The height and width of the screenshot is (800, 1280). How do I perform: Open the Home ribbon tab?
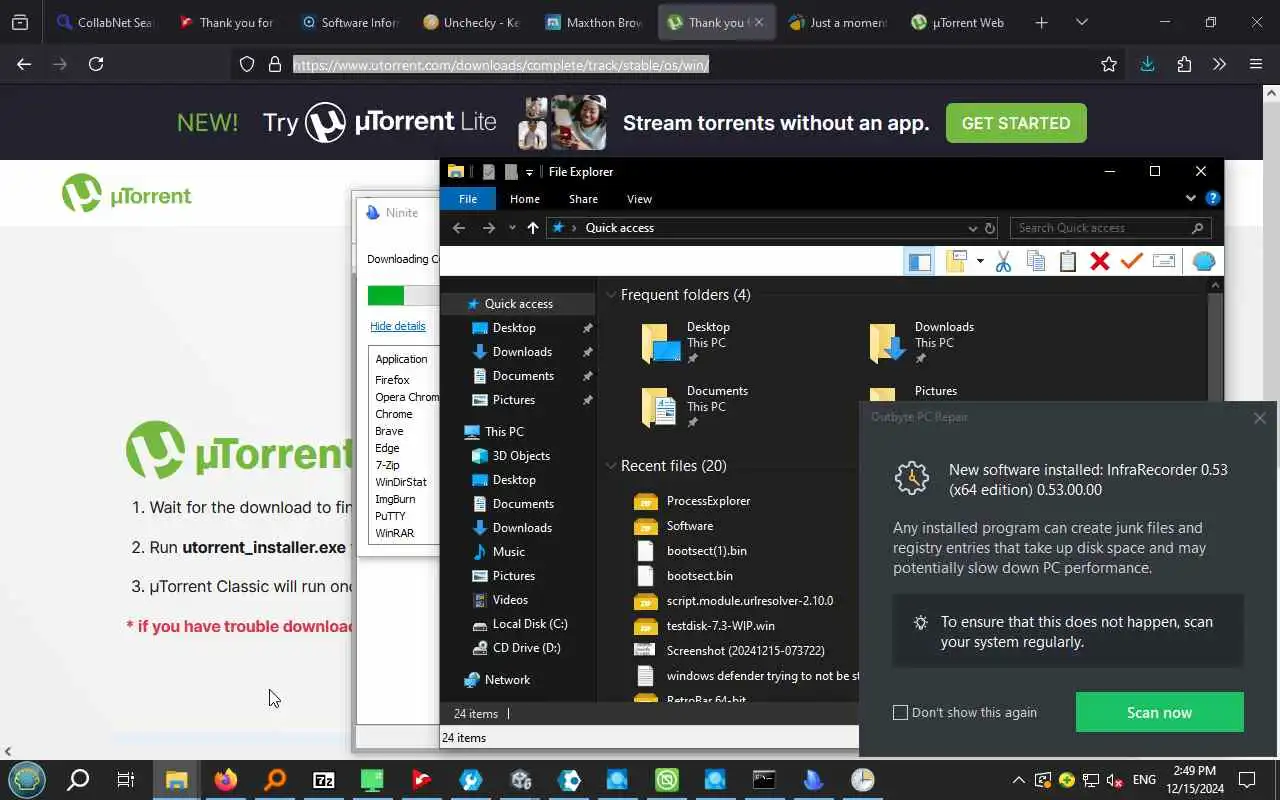pyautogui.click(x=525, y=199)
